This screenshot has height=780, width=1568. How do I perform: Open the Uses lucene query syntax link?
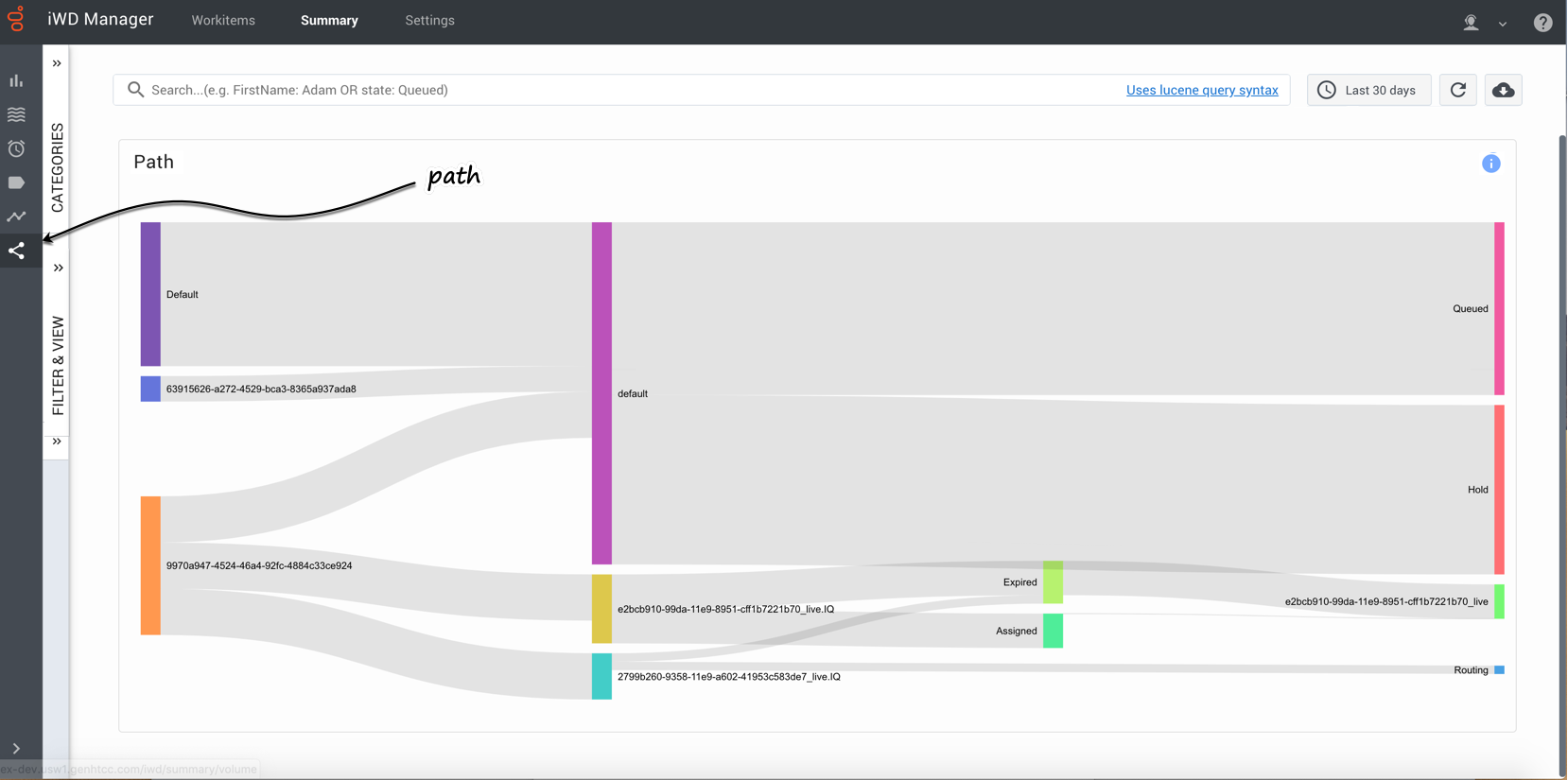pos(1202,90)
